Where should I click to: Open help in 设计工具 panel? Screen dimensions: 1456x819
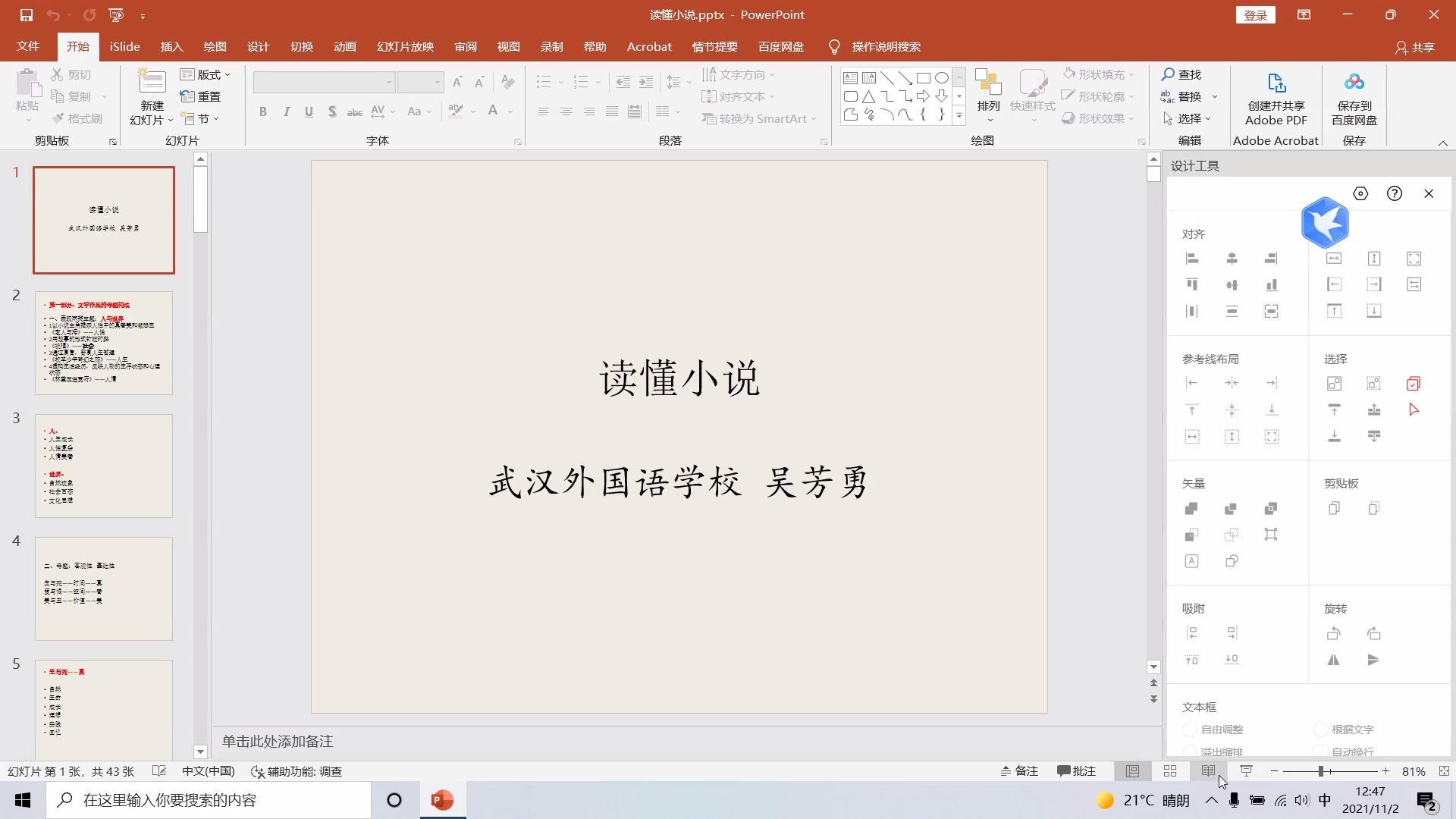[x=1395, y=193]
